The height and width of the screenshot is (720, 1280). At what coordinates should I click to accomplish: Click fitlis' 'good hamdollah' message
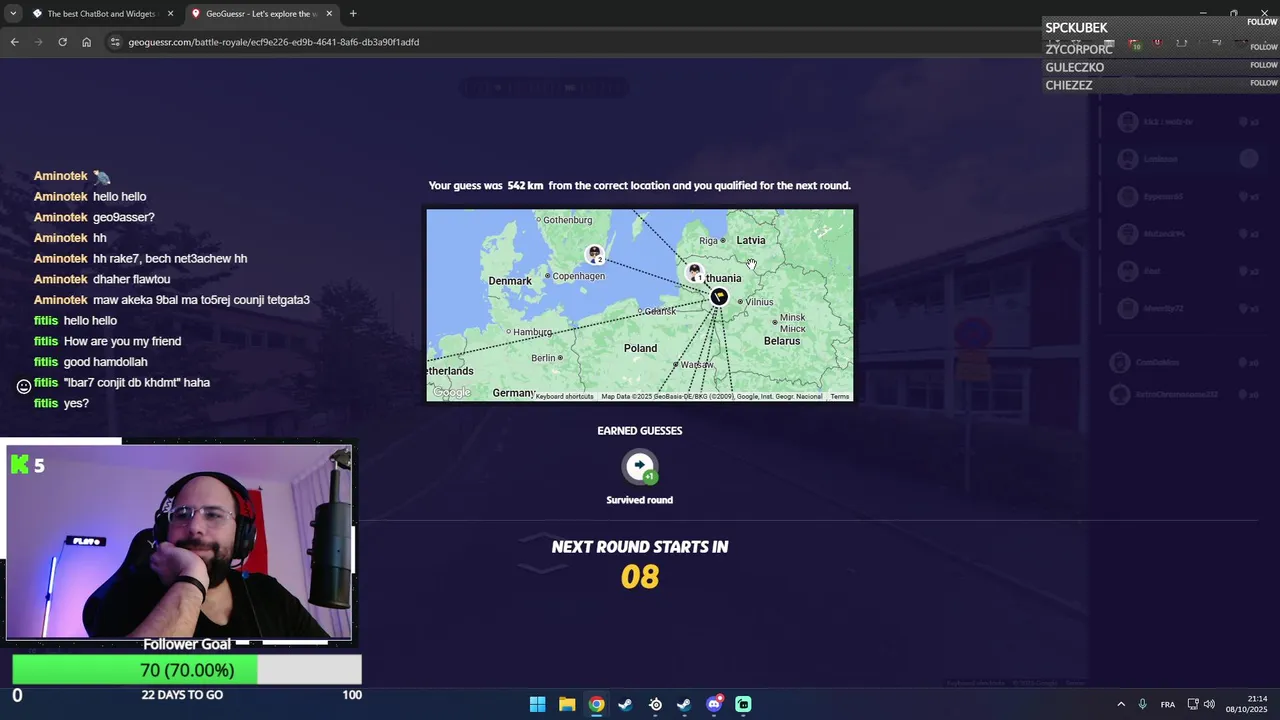105,362
